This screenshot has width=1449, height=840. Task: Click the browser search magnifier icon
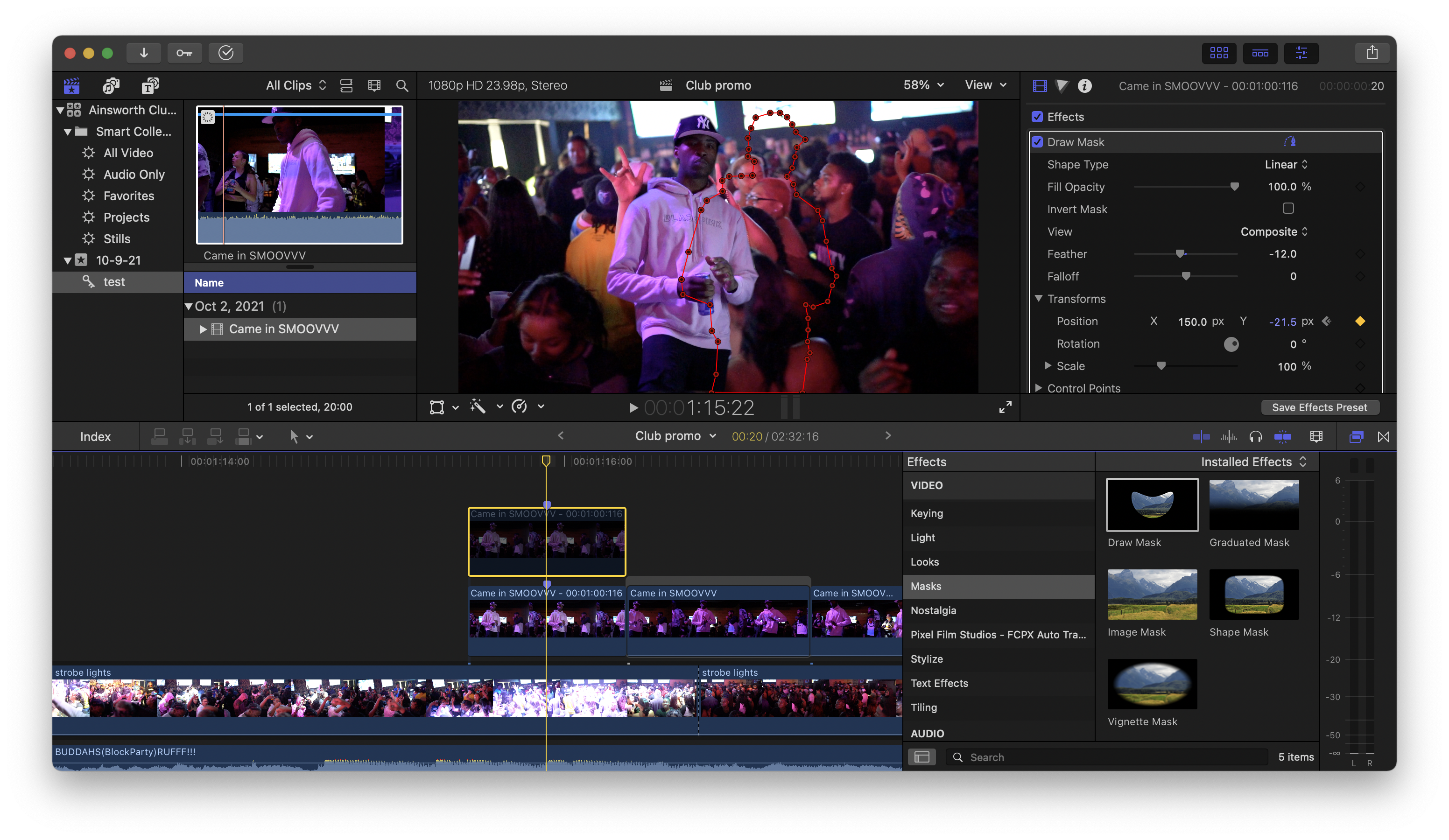click(402, 86)
